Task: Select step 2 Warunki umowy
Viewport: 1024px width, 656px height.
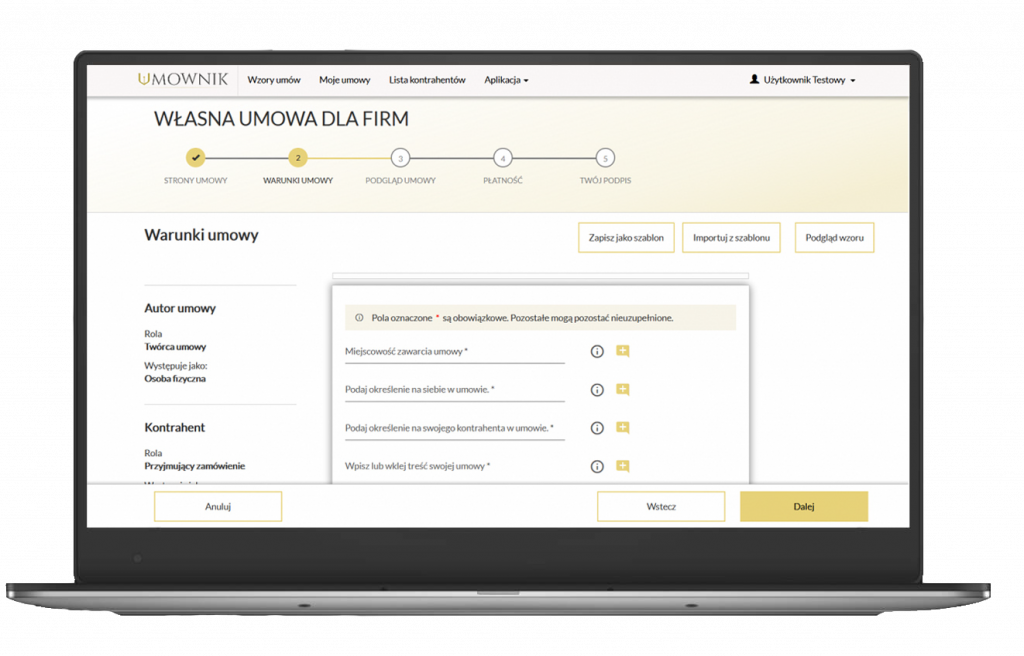Action: click(x=298, y=157)
